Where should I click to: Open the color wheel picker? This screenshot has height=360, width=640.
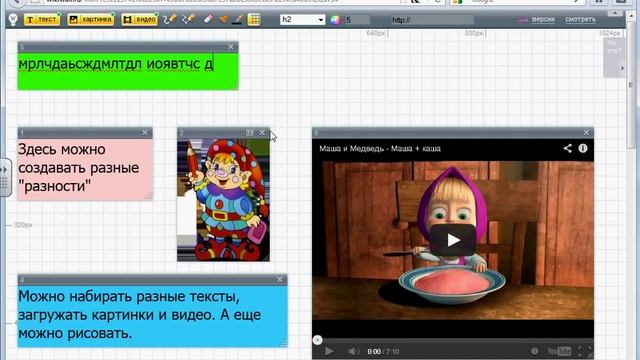335,20
